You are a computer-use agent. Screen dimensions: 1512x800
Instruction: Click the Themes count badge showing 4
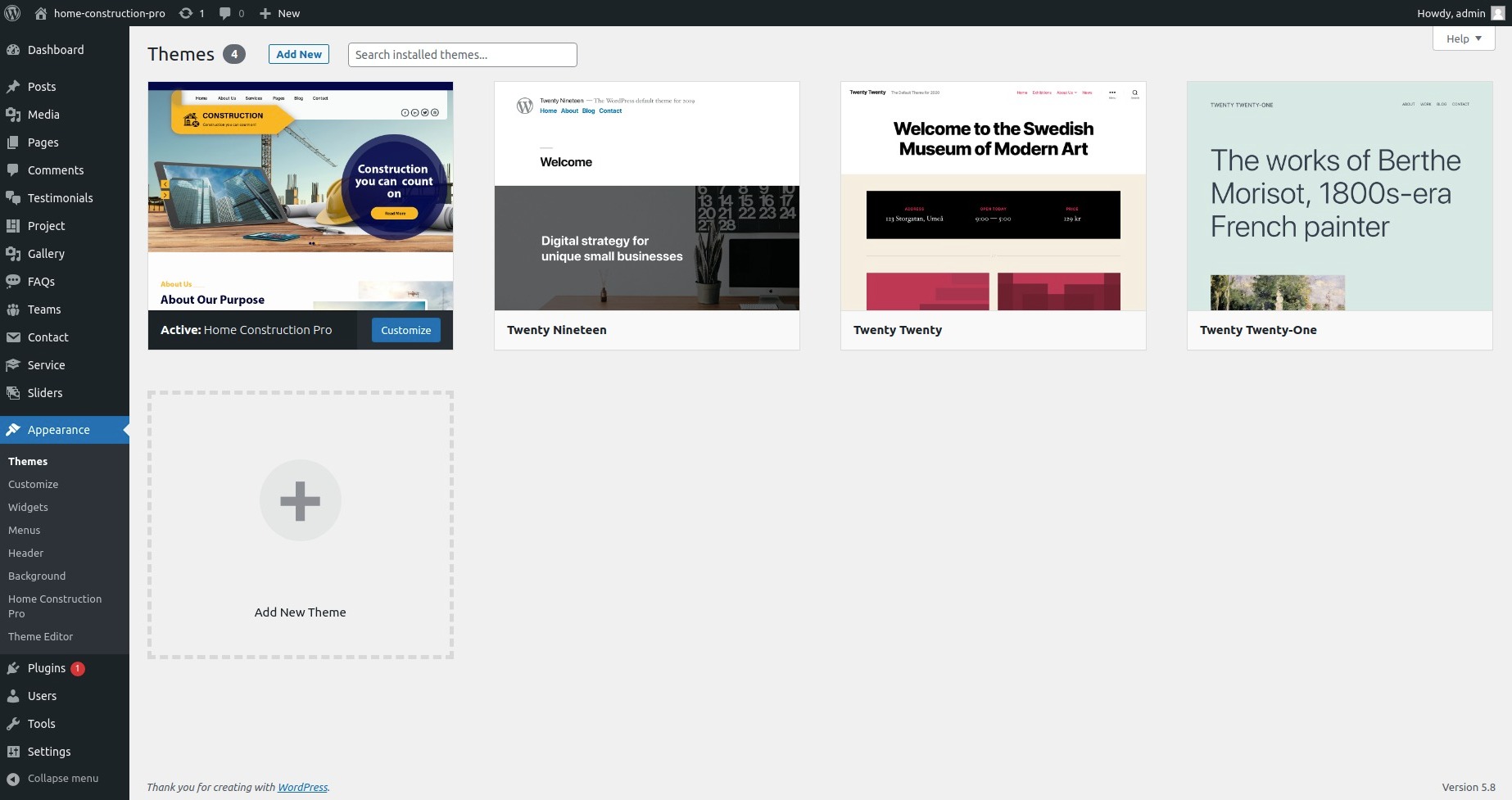[234, 54]
